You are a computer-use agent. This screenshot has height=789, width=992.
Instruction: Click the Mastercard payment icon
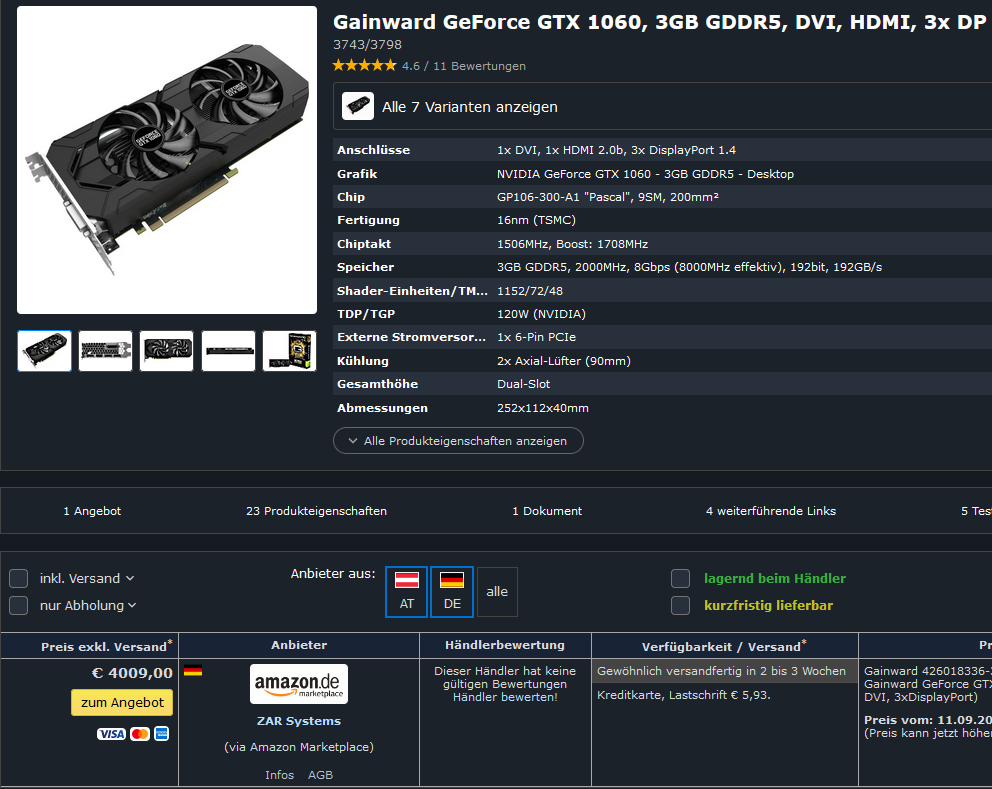(140, 734)
